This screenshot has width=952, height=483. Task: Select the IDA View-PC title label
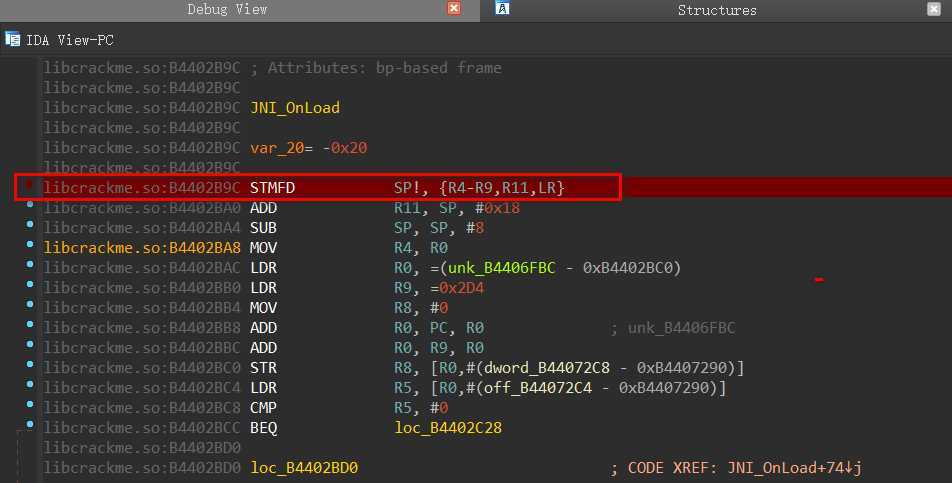pos(70,40)
